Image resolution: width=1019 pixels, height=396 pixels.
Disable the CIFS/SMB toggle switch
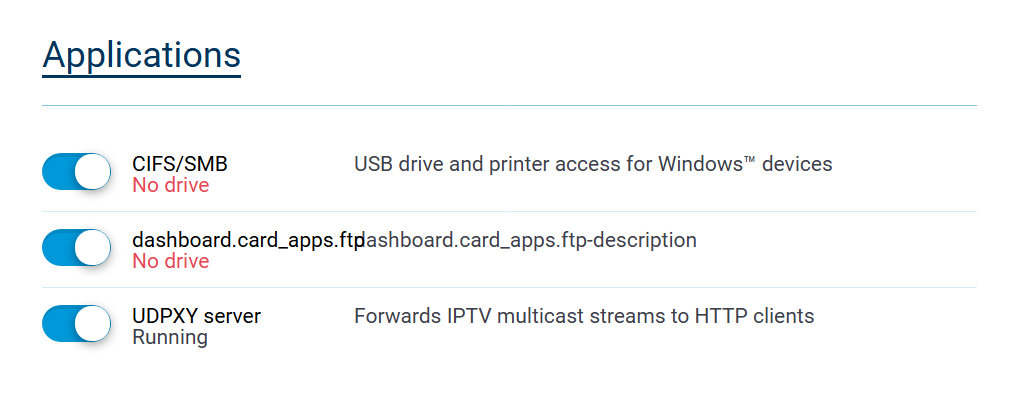coord(77,172)
